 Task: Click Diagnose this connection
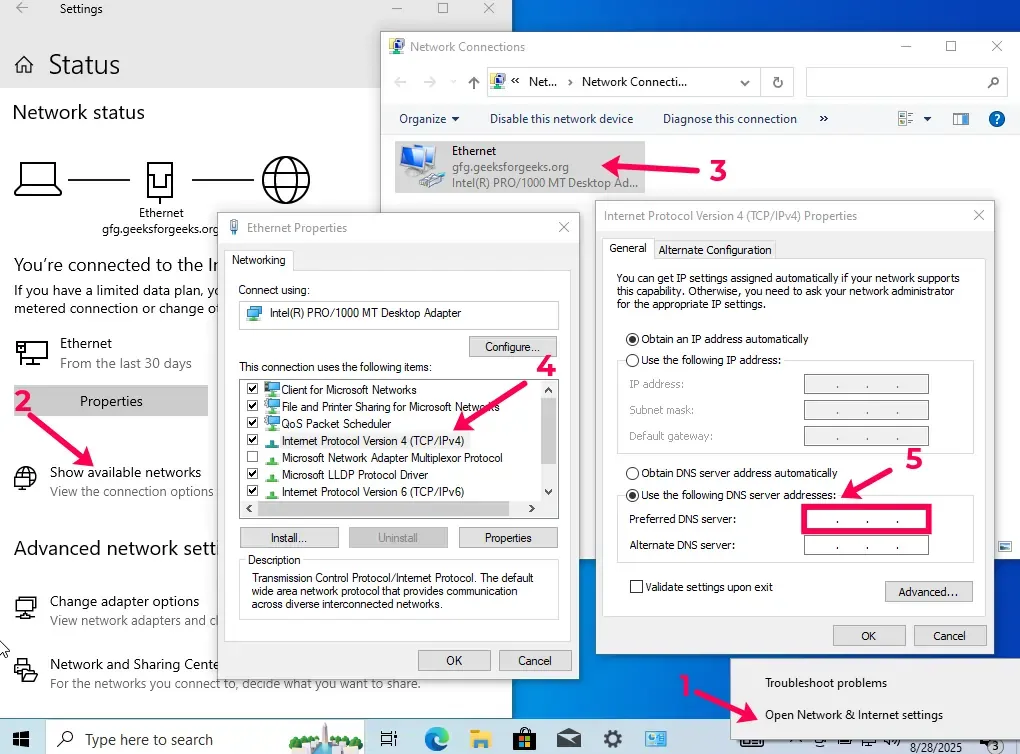click(729, 119)
